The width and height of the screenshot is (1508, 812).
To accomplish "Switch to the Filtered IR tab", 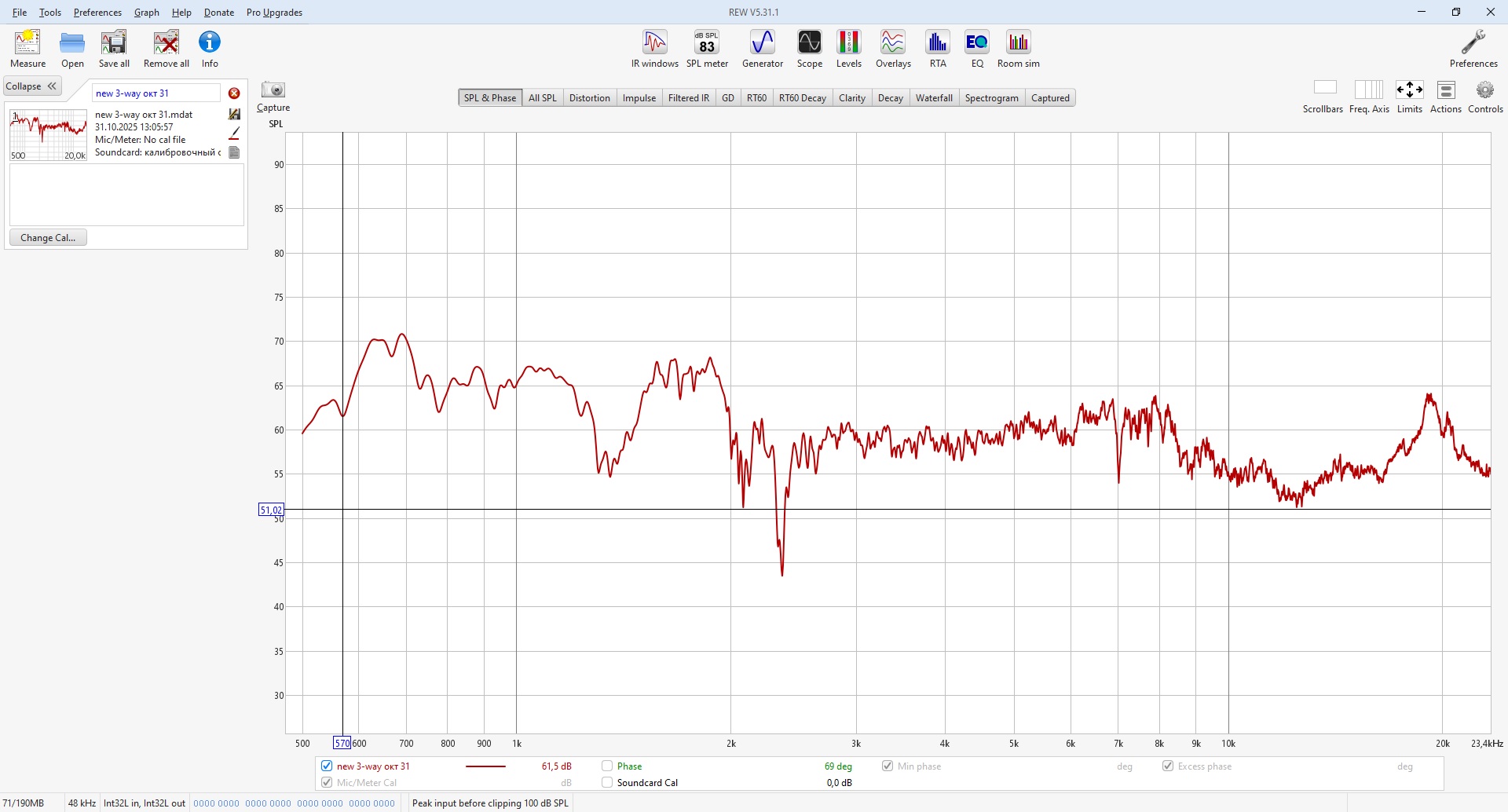I will [x=689, y=98].
